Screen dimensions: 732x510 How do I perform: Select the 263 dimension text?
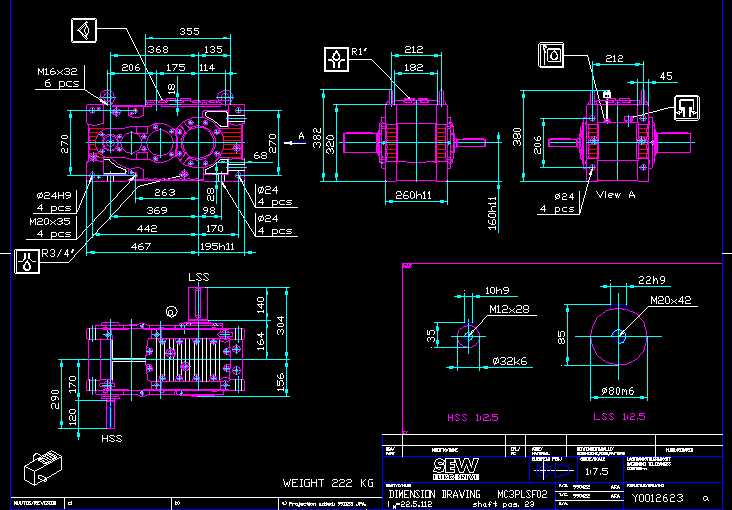[x=165, y=192]
